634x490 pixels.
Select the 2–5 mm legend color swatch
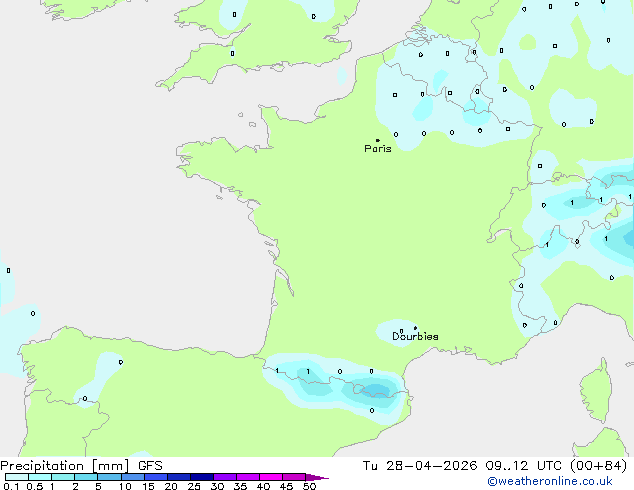(x=86, y=477)
